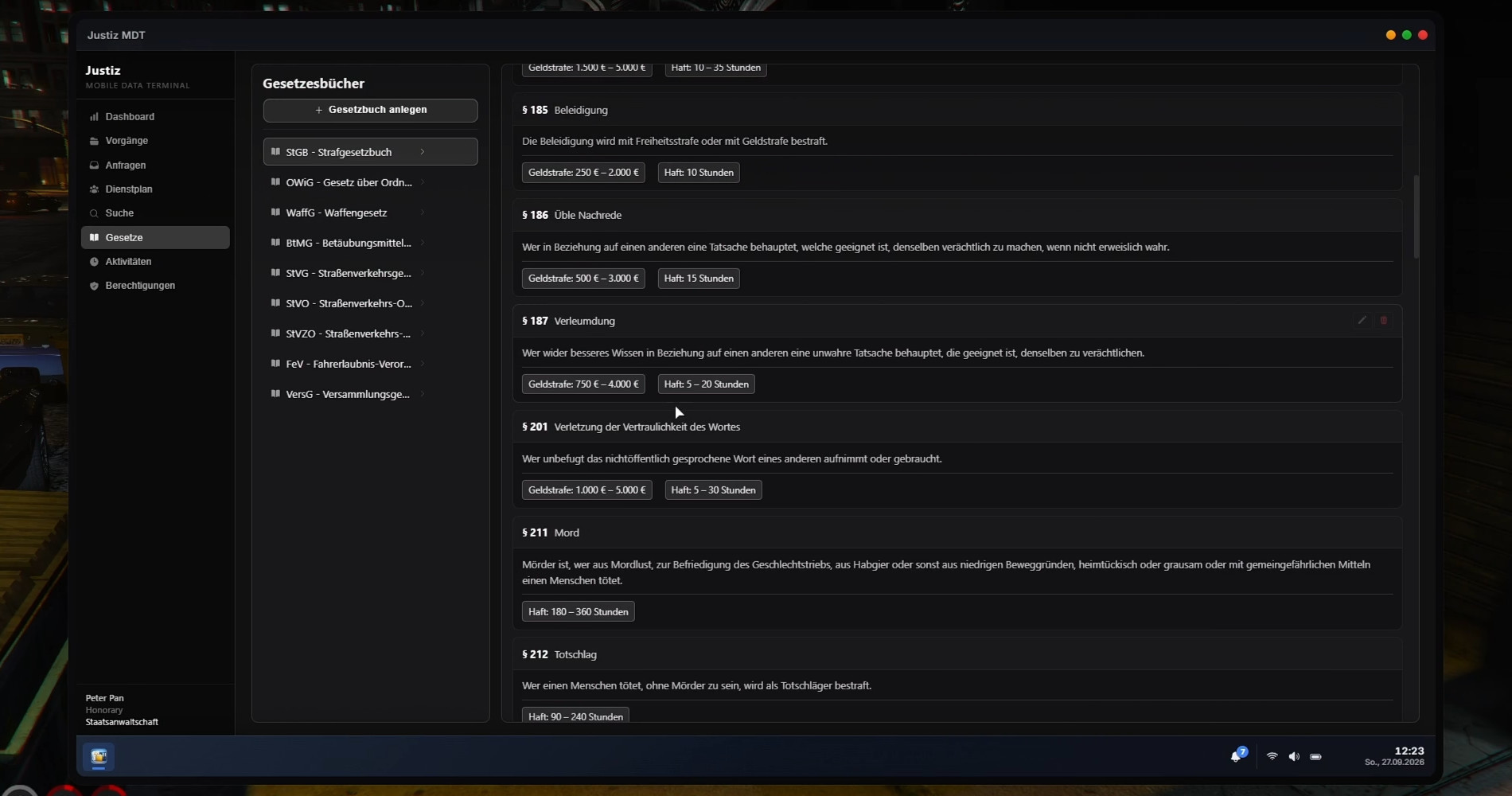Click the § 201 Verletzung der Vertraulichkeit heading
1512x796 pixels.
[631, 427]
